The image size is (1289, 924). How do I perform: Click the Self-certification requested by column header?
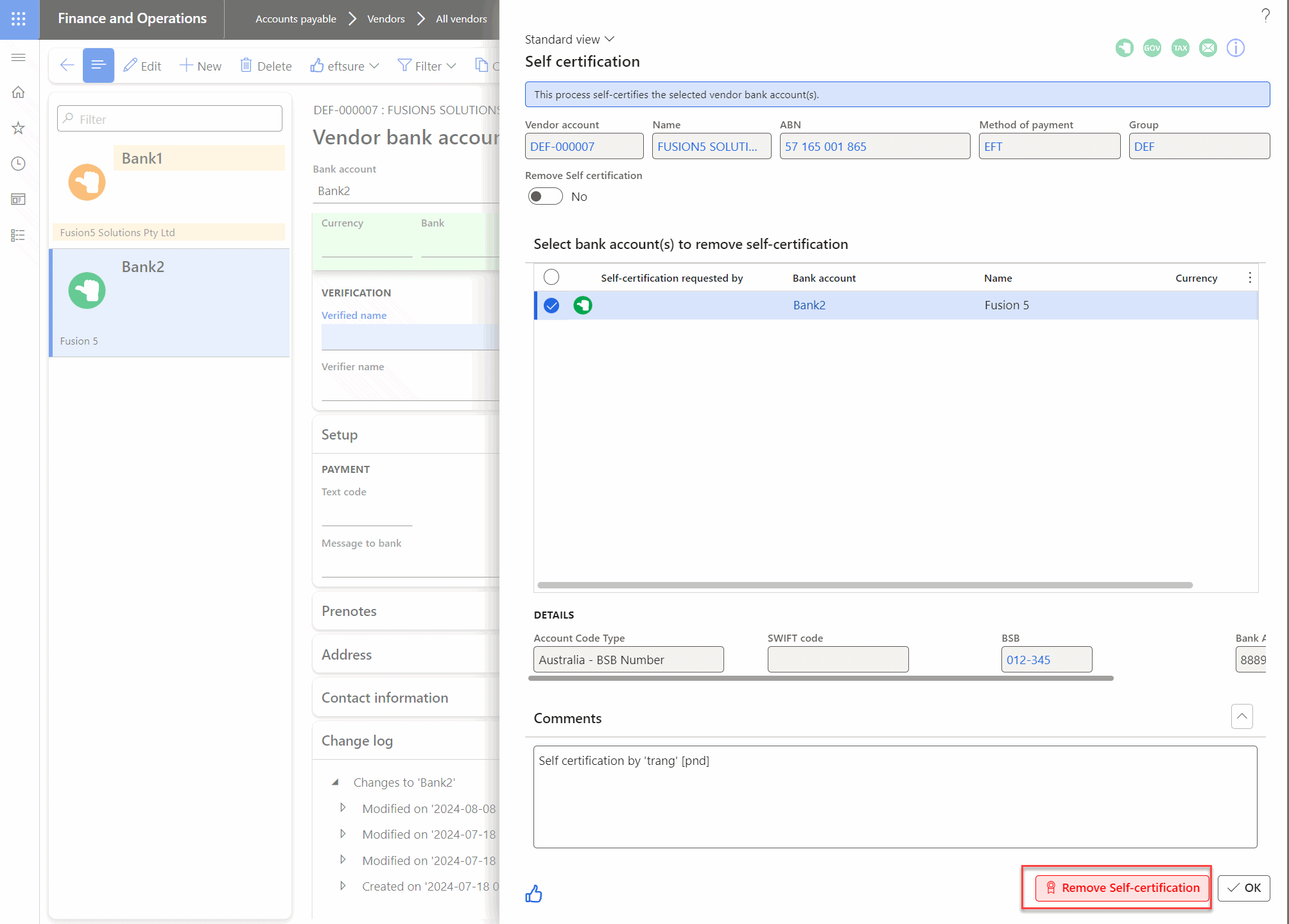672,278
